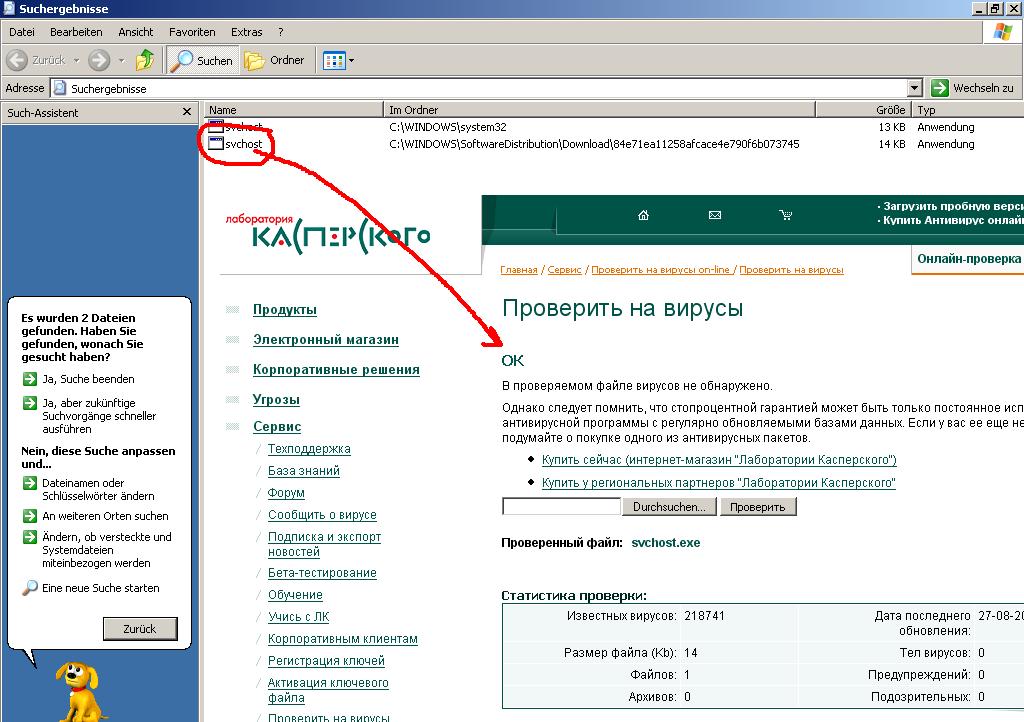Expand the address bar dropdown
1024x722 pixels.
(x=915, y=88)
